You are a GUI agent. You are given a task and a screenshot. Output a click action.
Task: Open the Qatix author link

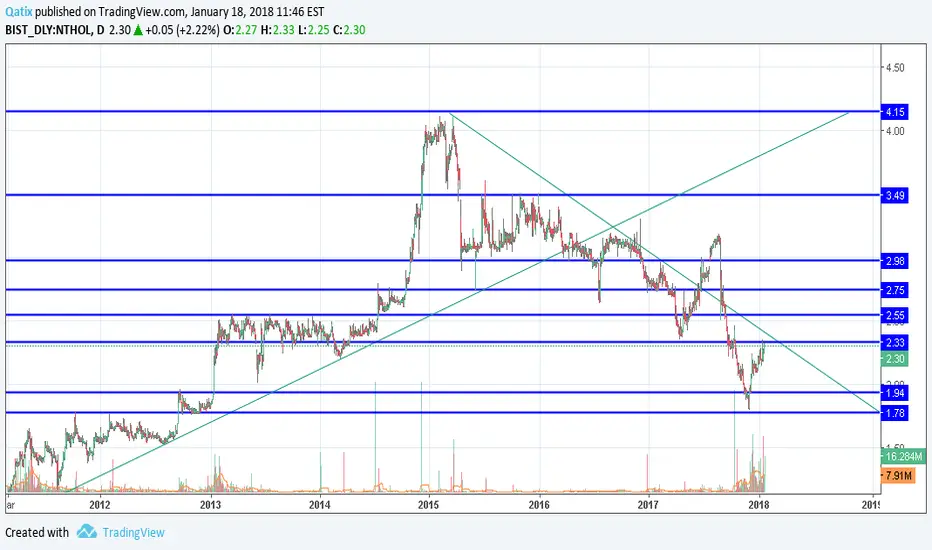click(x=18, y=11)
